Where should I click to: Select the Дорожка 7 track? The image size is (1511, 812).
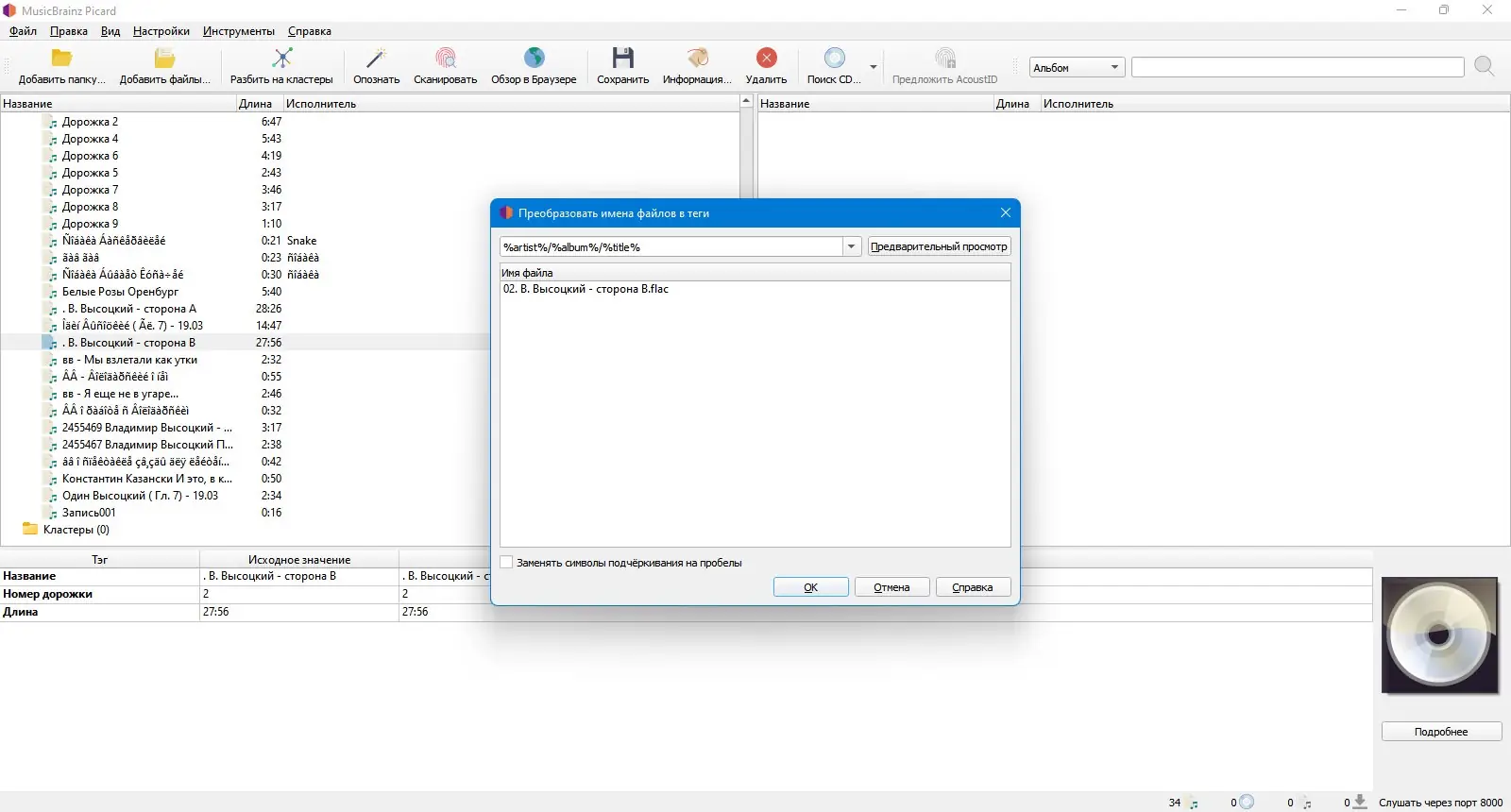pyautogui.click(x=90, y=190)
